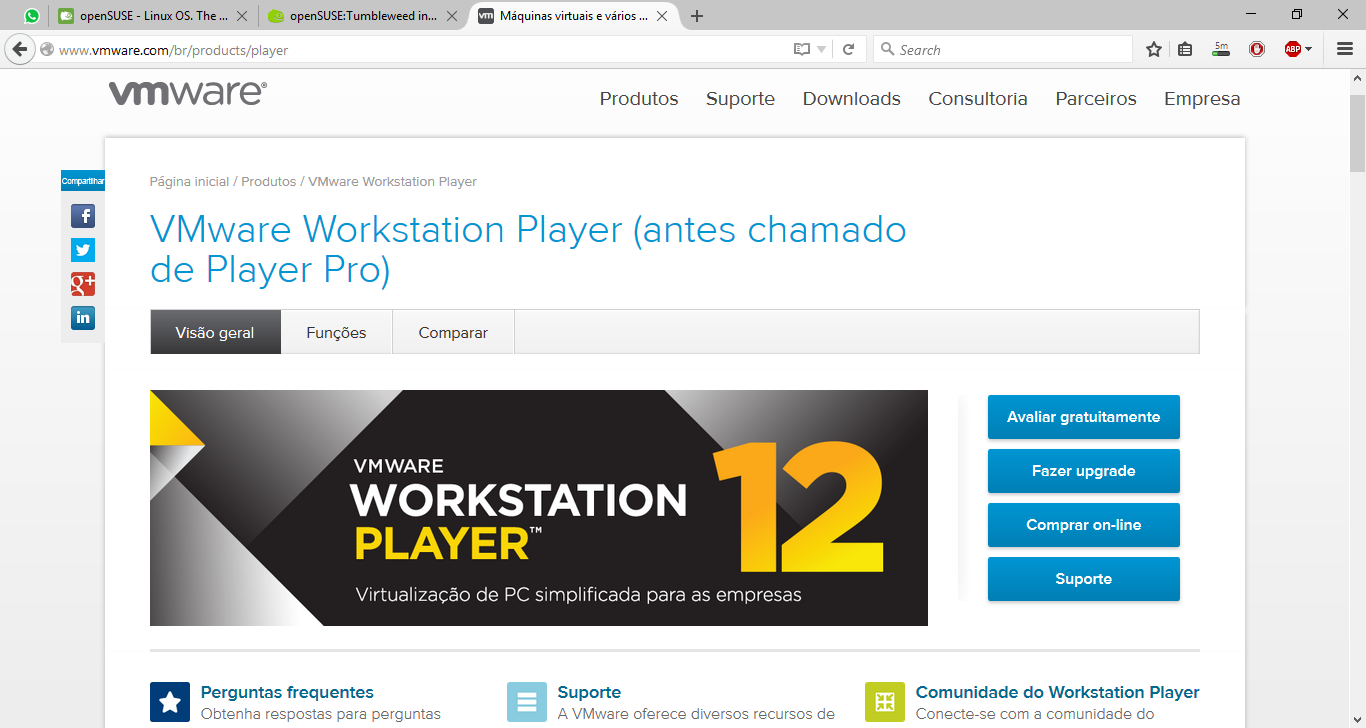
Task: Click the page heading VMware Workstation Player
Action: pos(528,250)
